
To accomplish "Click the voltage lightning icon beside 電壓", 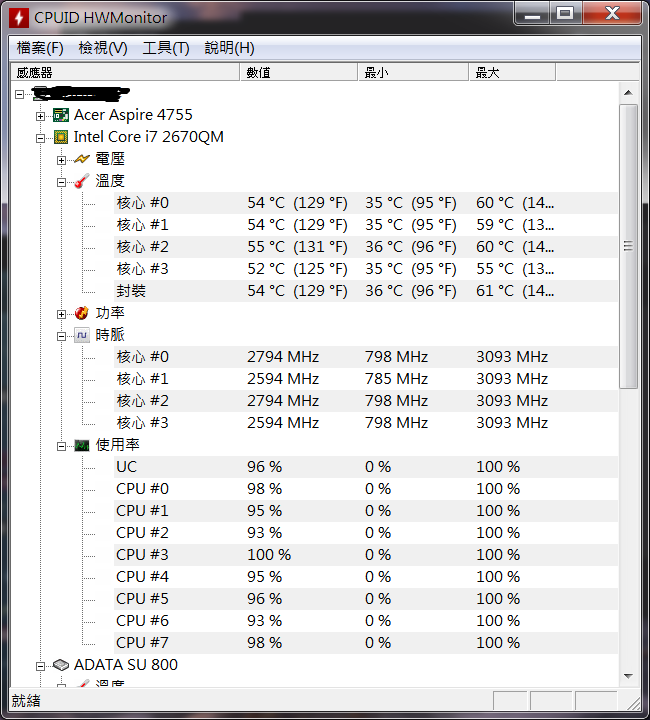I will pos(82,159).
